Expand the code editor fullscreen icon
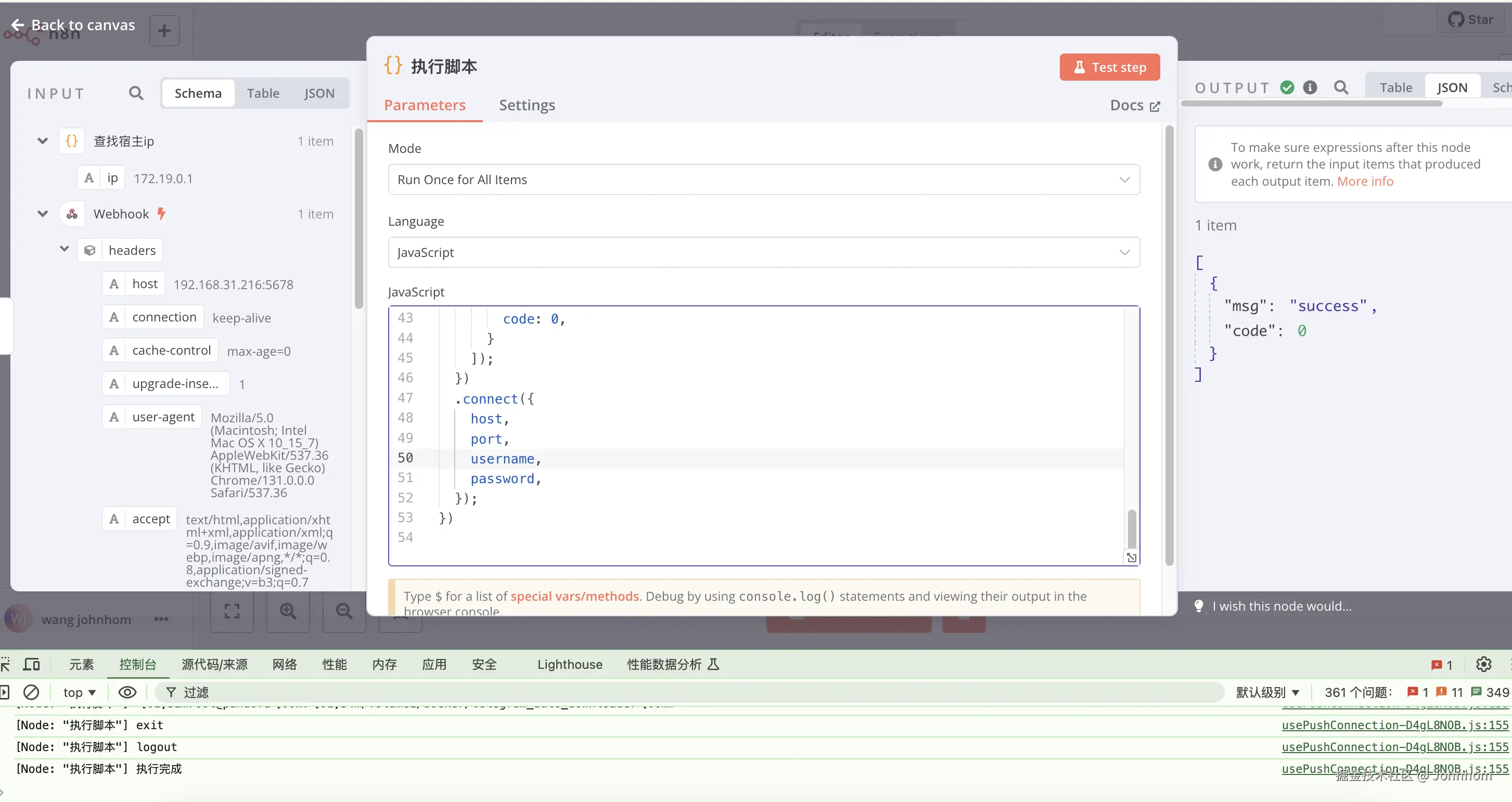 coord(1131,558)
